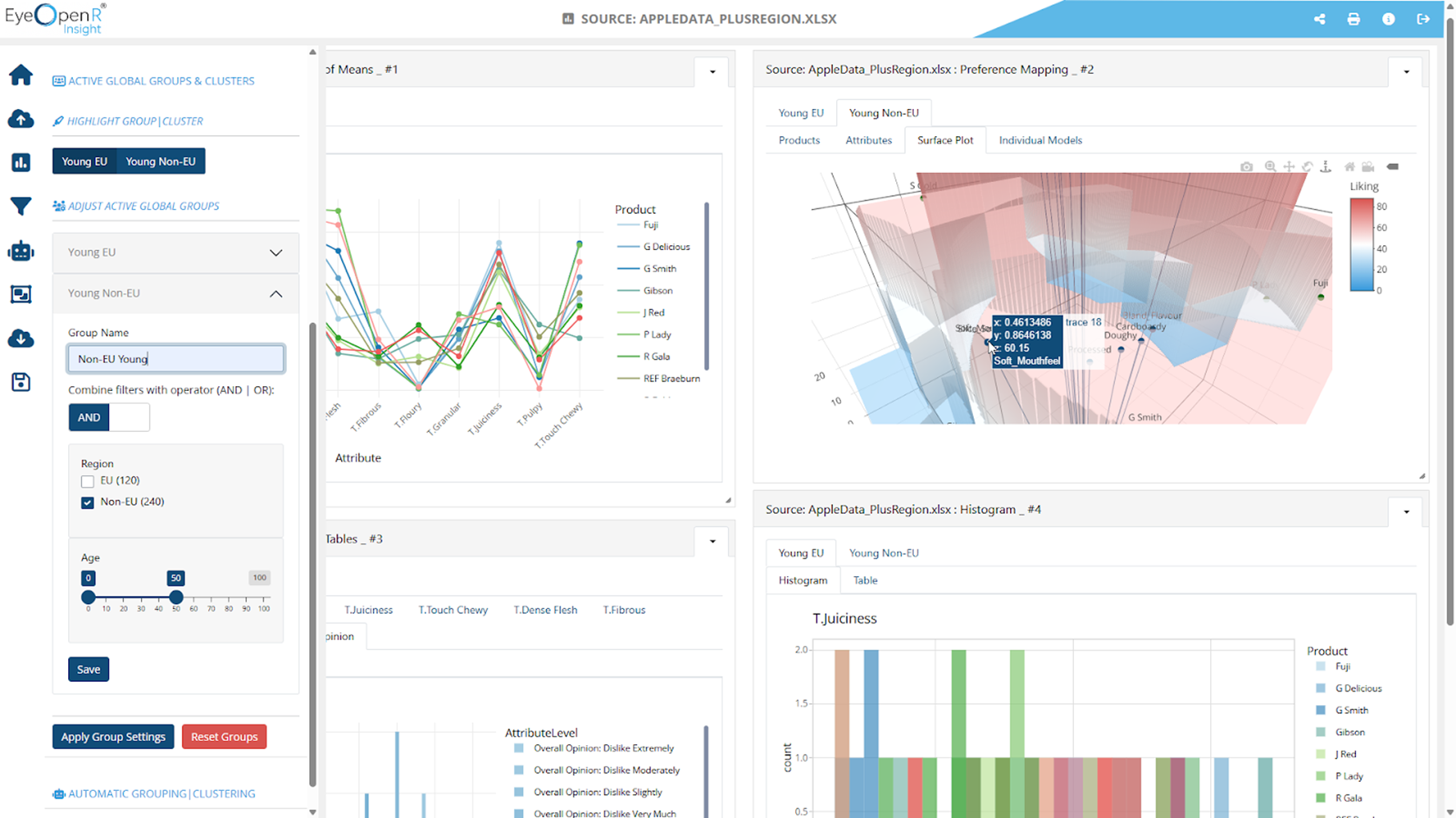Click the Age slider upper handle at 50

click(x=176, y=597)
